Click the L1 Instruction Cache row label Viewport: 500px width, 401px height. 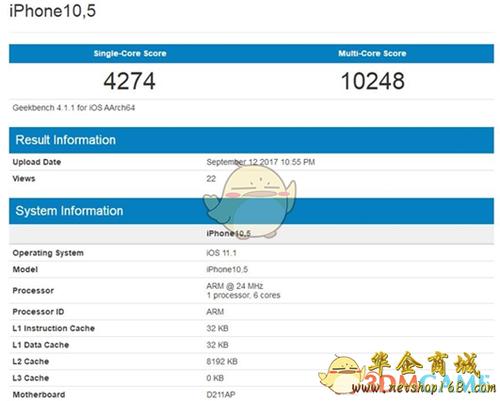54,328
